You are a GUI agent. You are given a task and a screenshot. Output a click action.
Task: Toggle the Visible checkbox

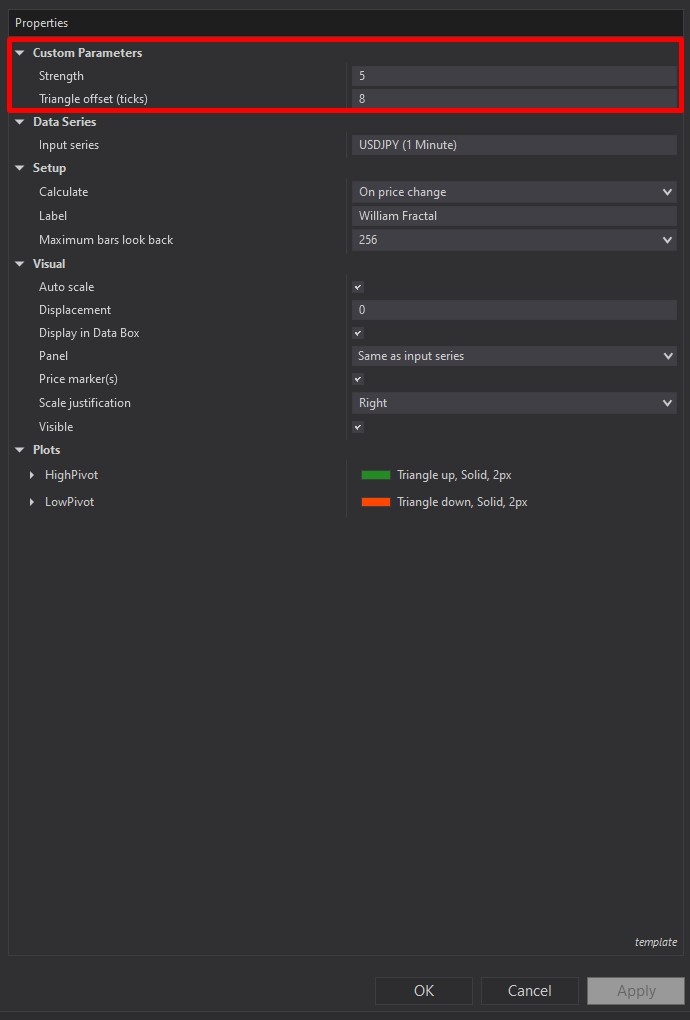(358, 427)
